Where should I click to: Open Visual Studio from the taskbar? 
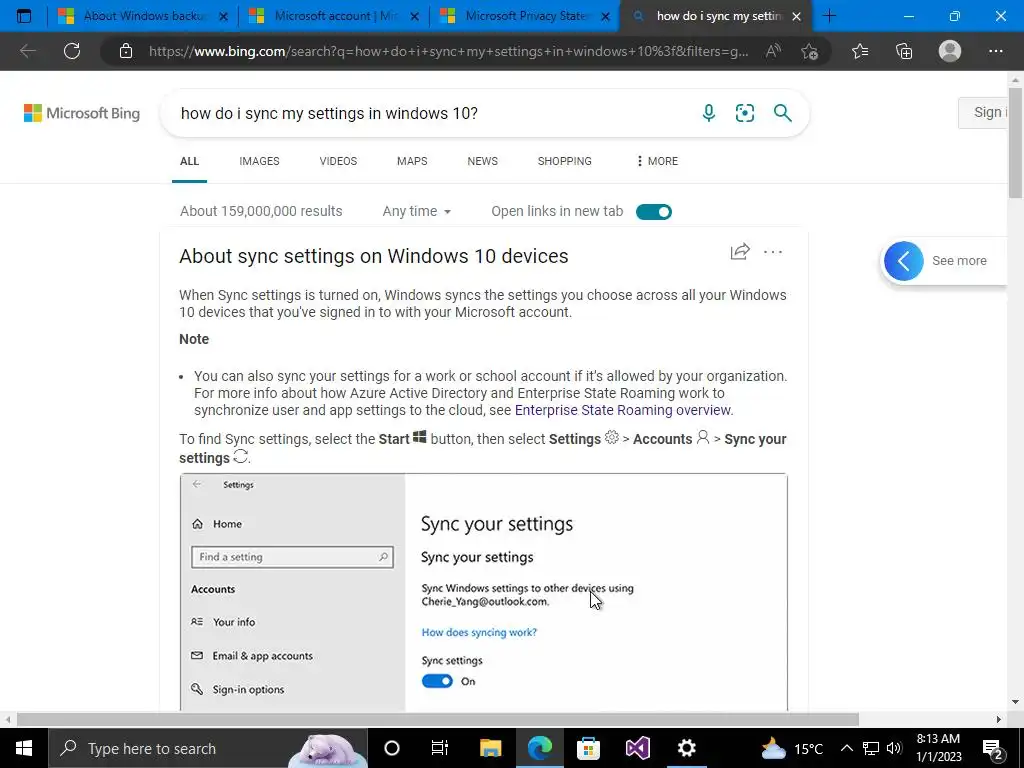point(637,748)
